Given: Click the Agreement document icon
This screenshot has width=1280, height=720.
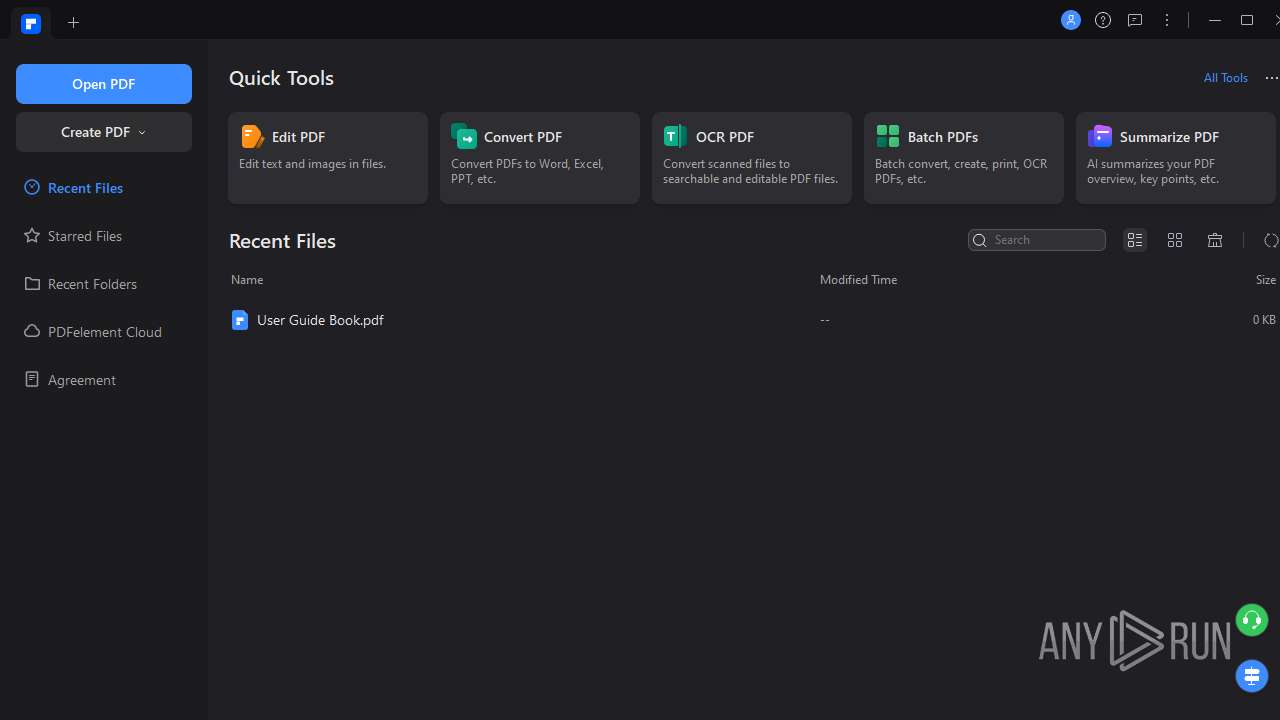Looking at the screenshot, I should (32, 379).
